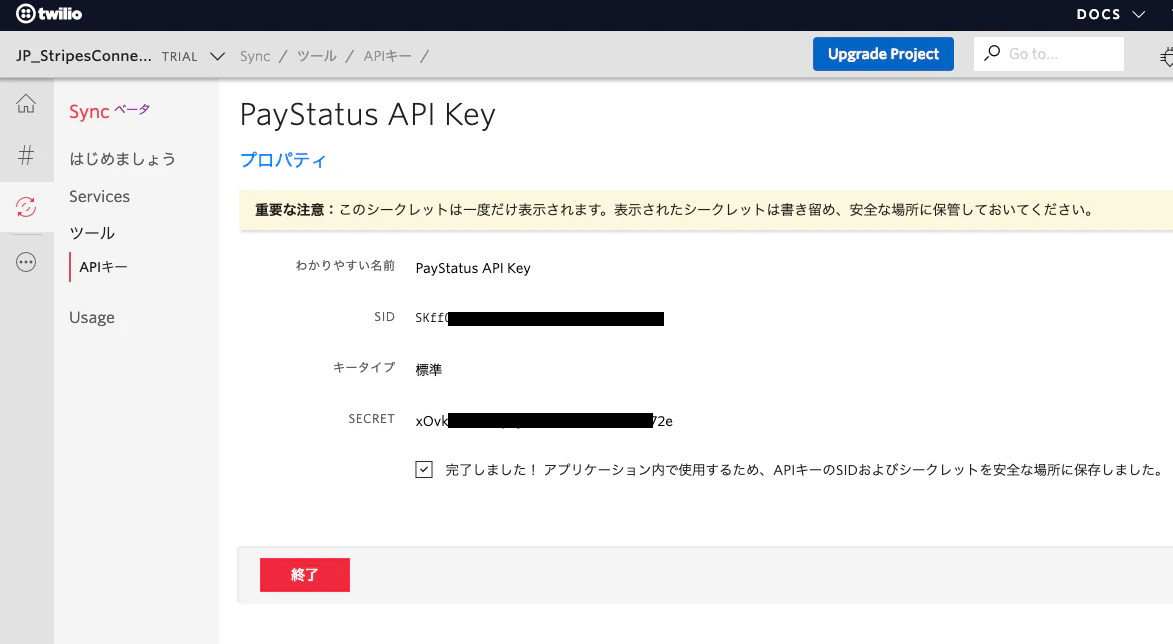Click the Twilio logo
Screen dimensions: 1173x644
pyautogui.click(x=49, y=13)
